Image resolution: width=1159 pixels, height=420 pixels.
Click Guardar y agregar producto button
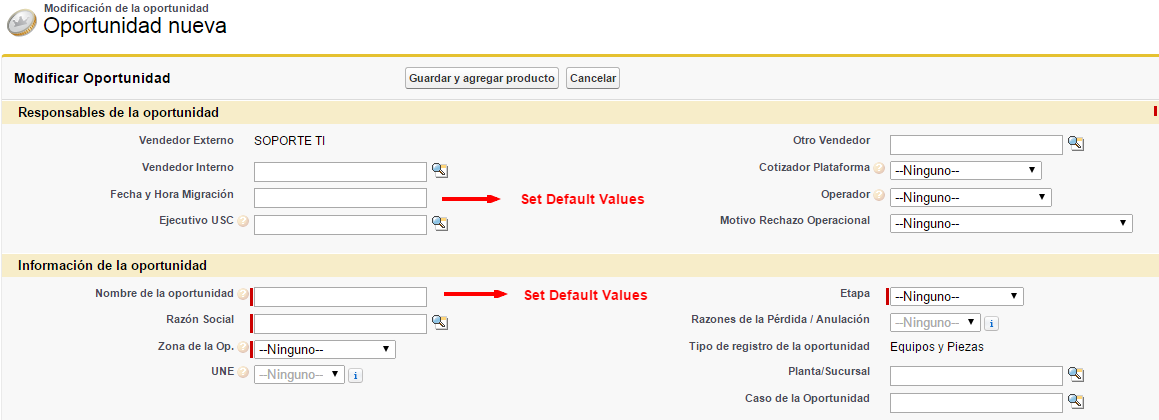pos(482,78)
